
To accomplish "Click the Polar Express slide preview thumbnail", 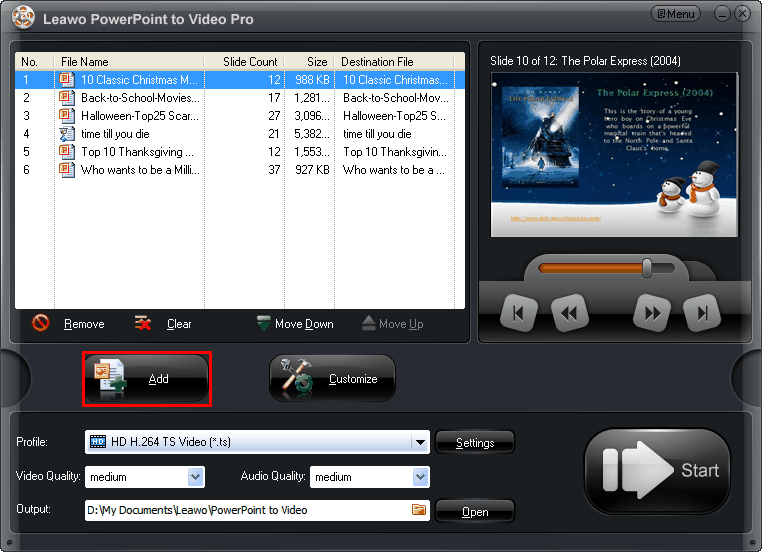I will click(614, 155).
